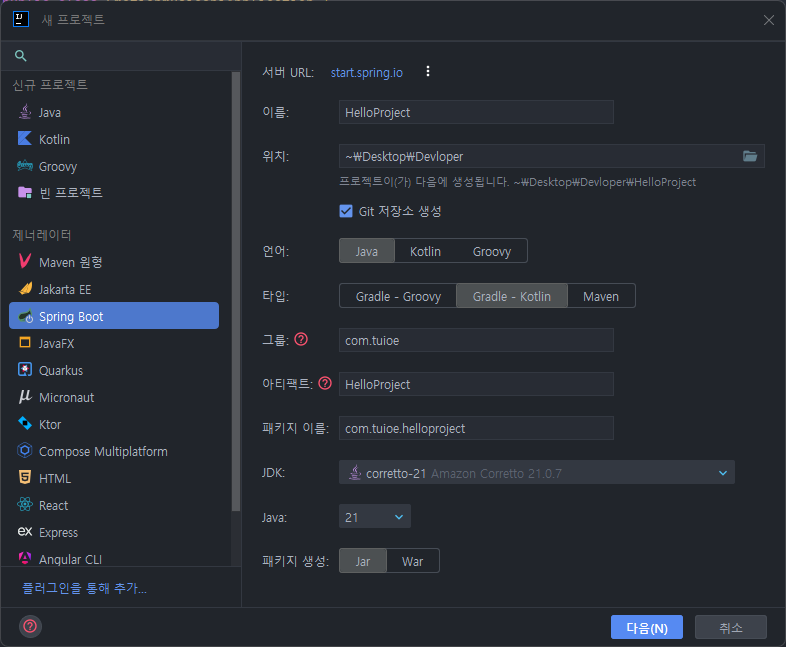786x647 pixels.
Task: Choose Gradle - Kotlin build type
Action: 512,296
